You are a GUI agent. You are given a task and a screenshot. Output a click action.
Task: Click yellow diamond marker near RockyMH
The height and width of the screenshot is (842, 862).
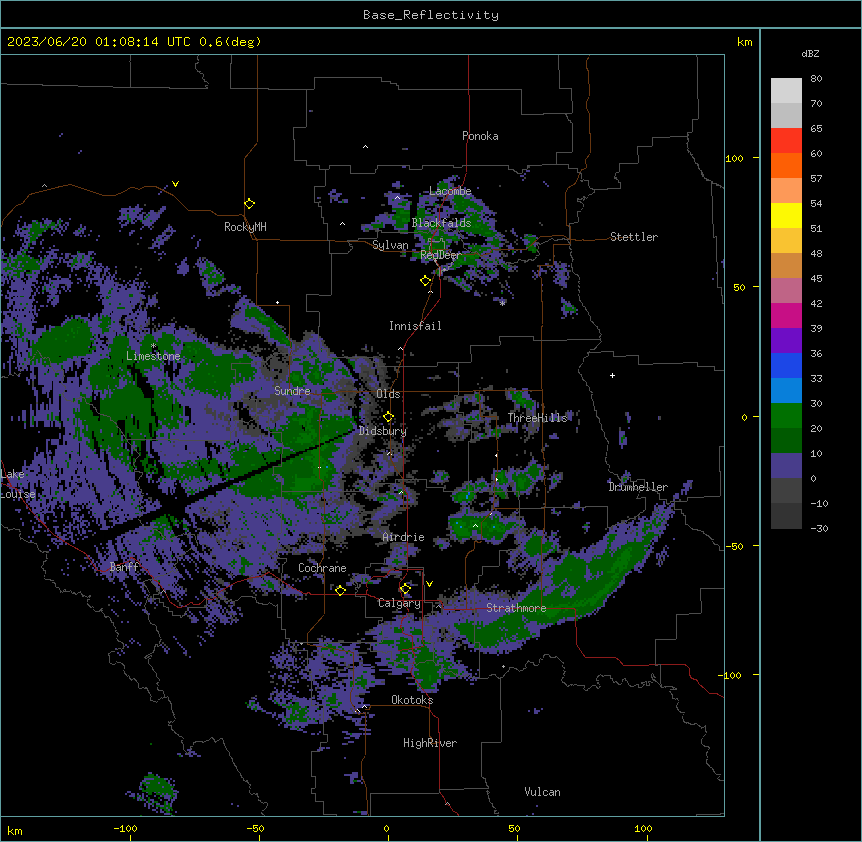pos(249,203)
